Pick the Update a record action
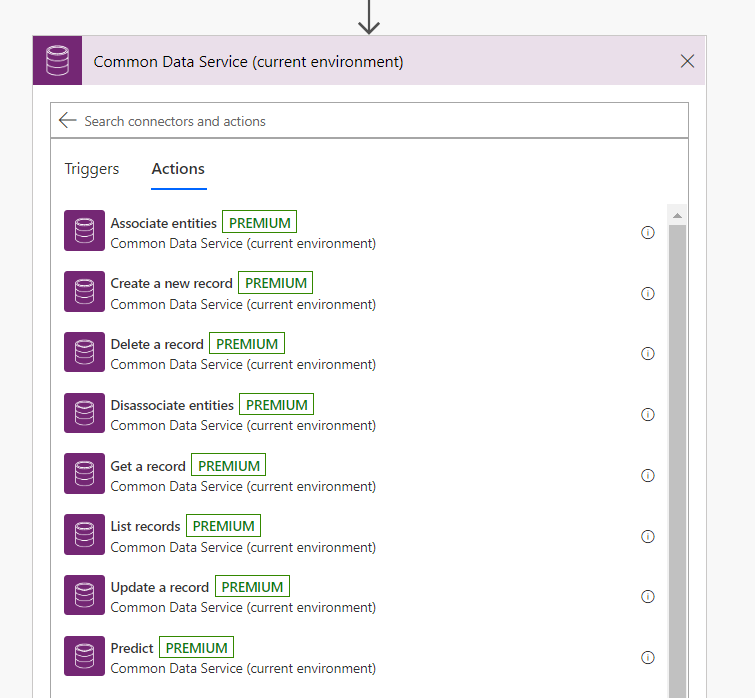The width and height of the screenshot is (755, 698). (x=160, y=588)
